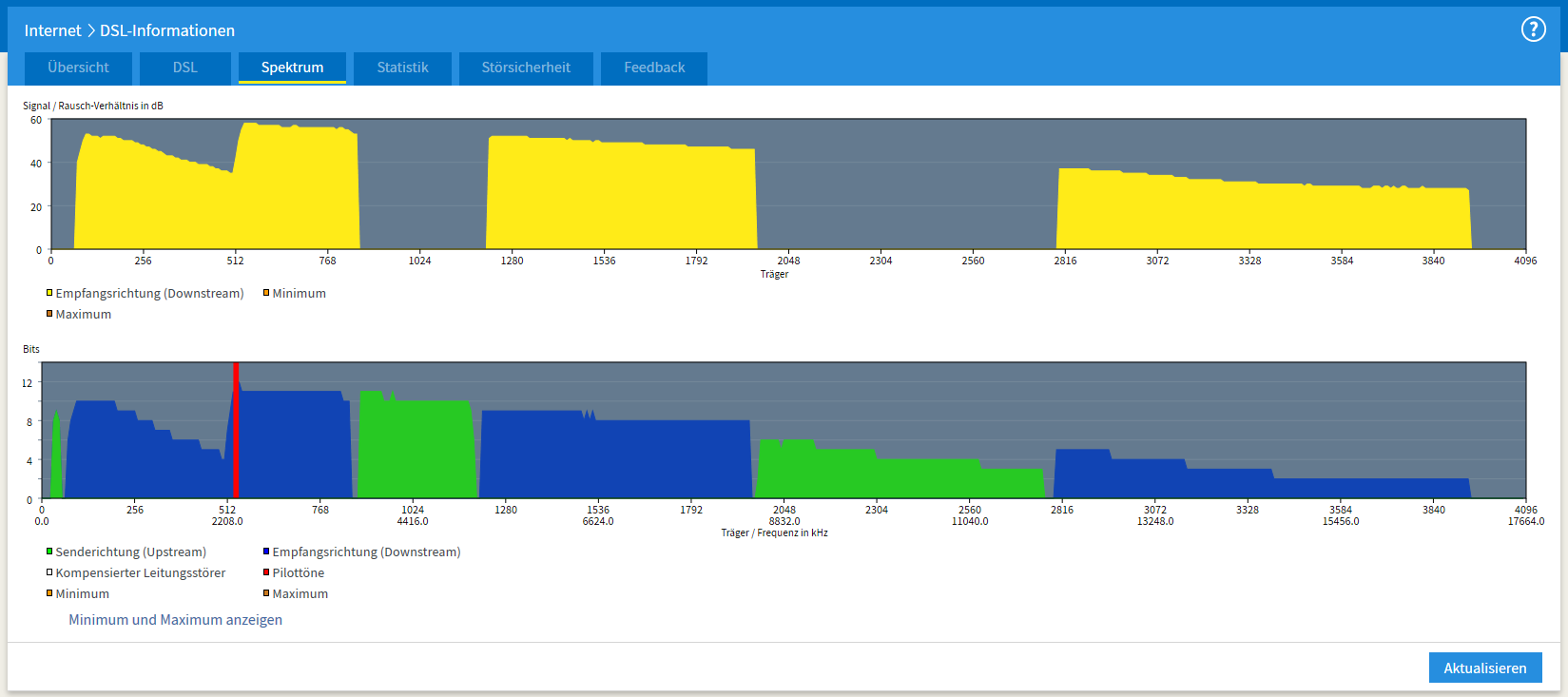Click the '17664.0' frequency value
1568x697 pixels.
1526,521
